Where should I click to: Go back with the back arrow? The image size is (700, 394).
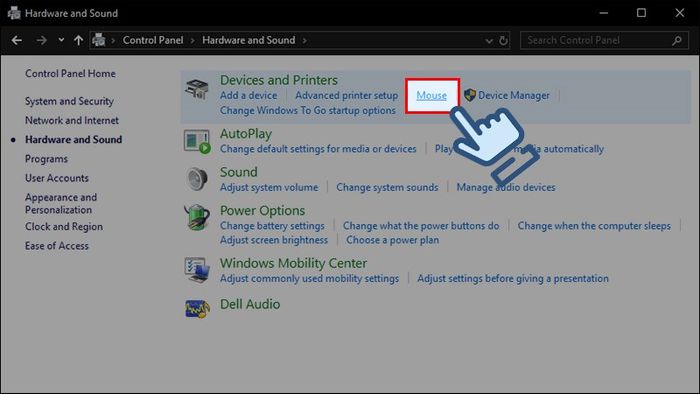point(17,41)
